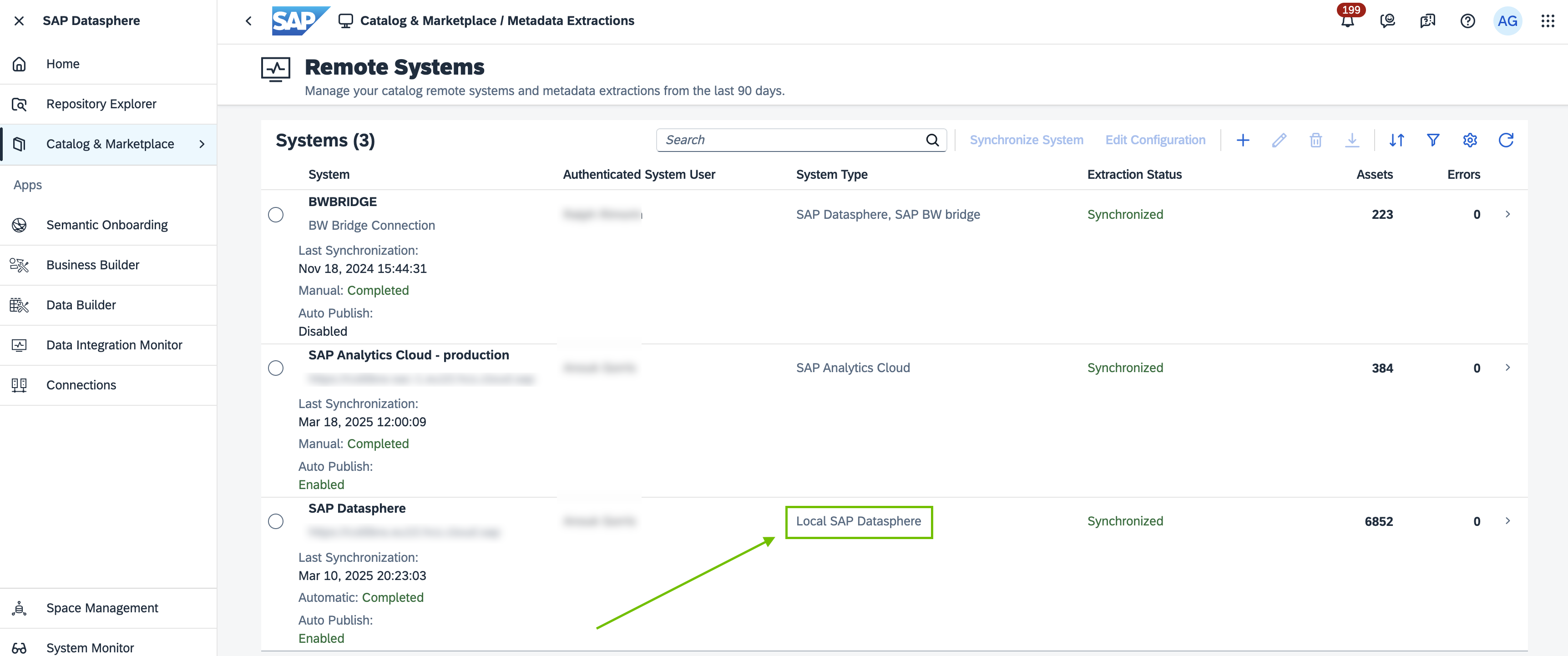
Task: Select the SAP Datasphere system radio button
Action: coord(276,521)
